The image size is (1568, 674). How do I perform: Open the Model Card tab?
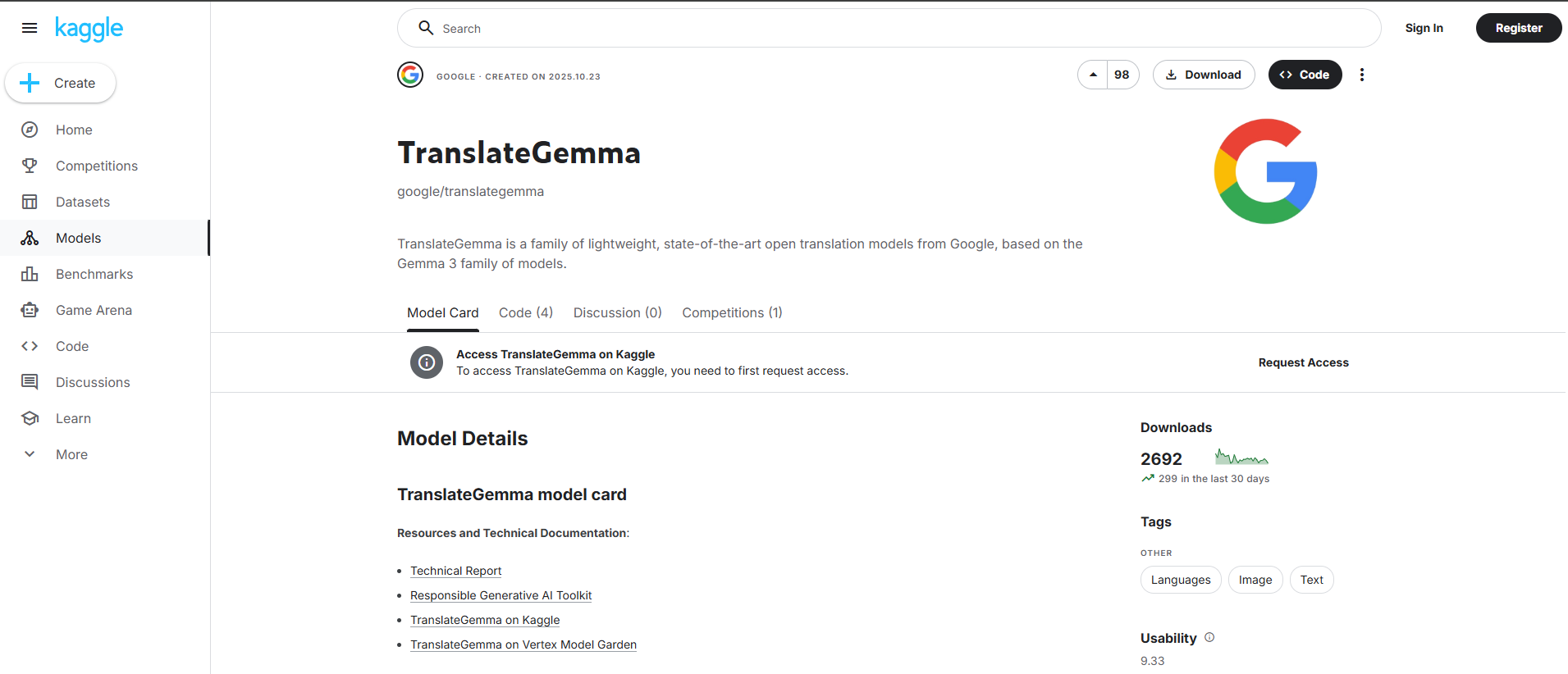[x=443, y=312]
